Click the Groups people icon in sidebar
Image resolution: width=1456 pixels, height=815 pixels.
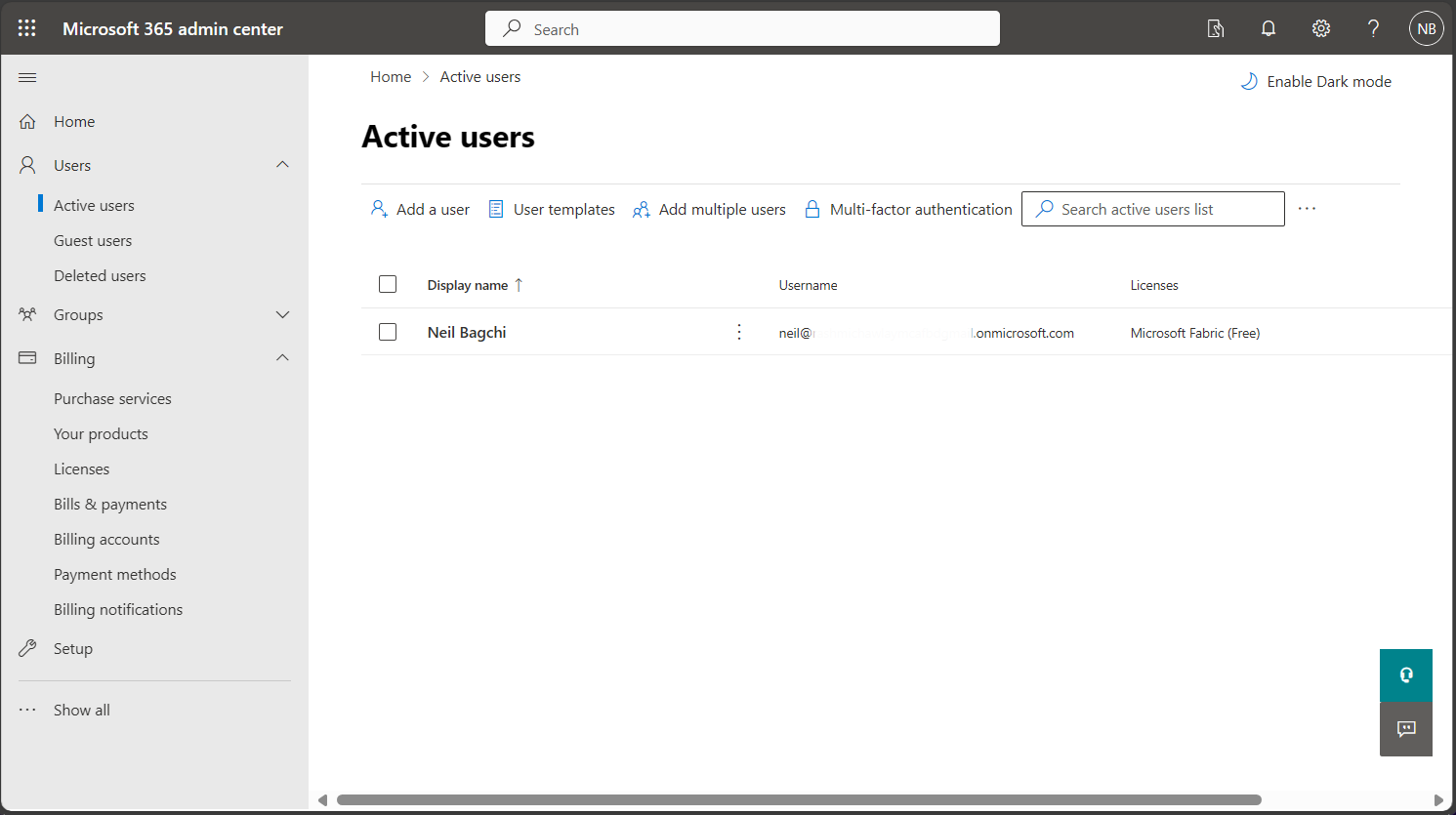27,314
